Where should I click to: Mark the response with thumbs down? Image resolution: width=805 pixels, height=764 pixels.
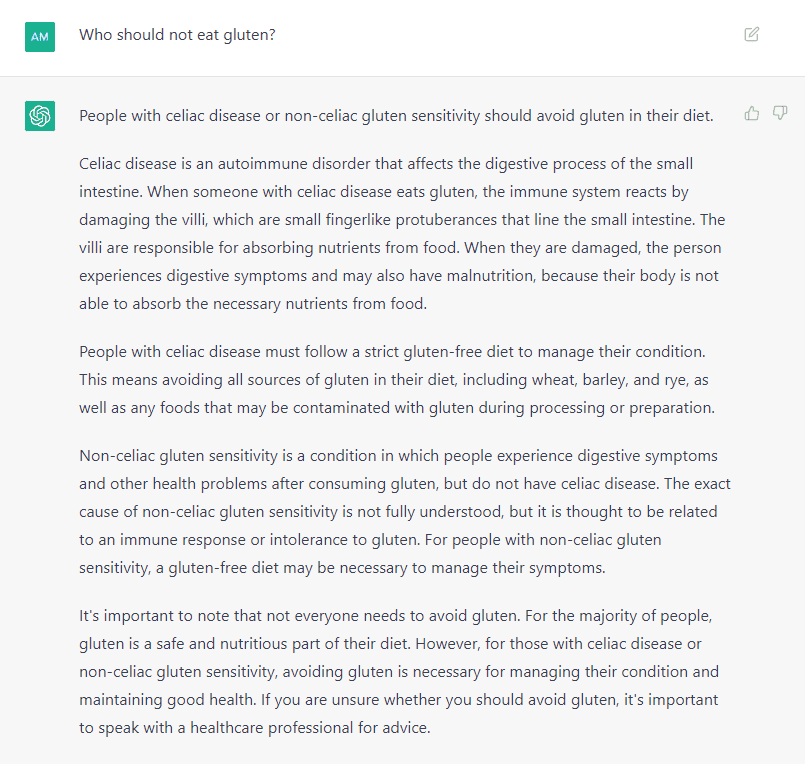click(x=780, y=113)
